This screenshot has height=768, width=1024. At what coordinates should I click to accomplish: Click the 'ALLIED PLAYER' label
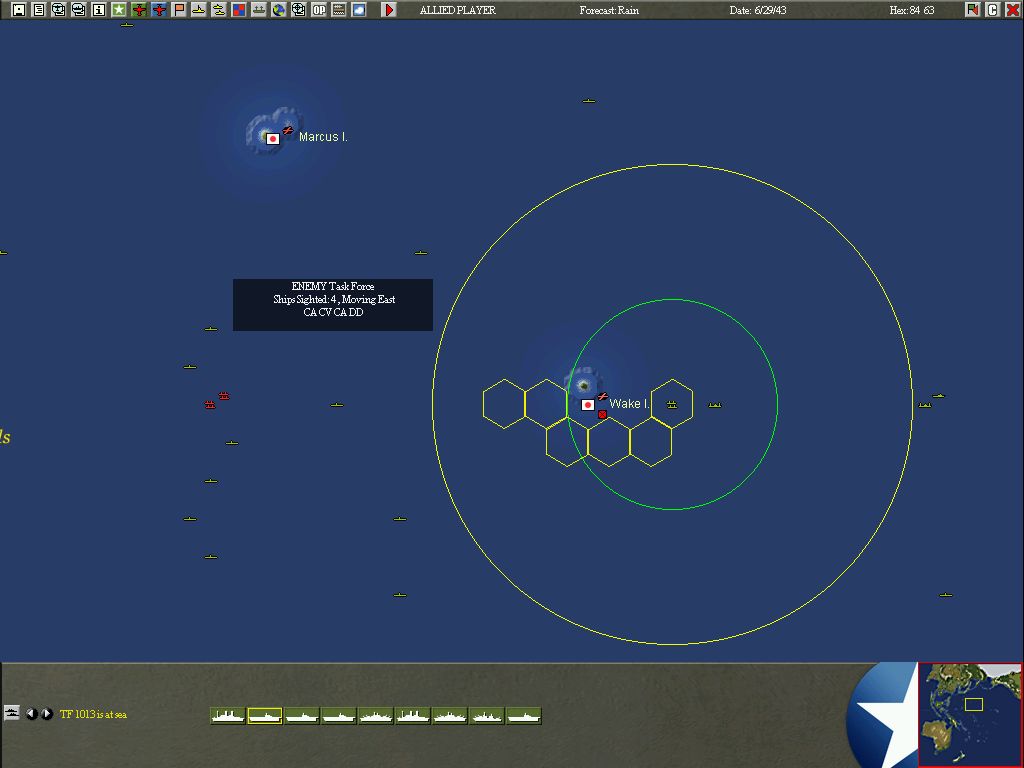coord(458,10)
